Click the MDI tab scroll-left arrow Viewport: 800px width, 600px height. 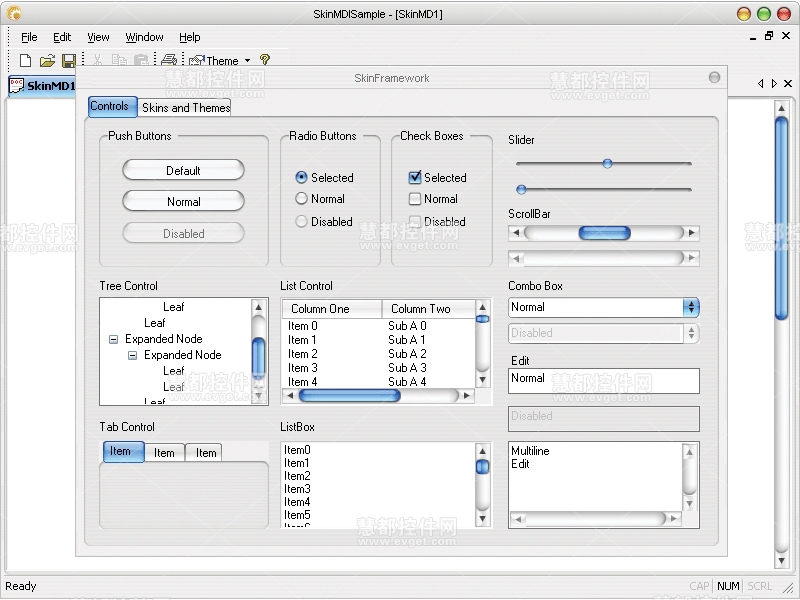[x=760, y=84]
